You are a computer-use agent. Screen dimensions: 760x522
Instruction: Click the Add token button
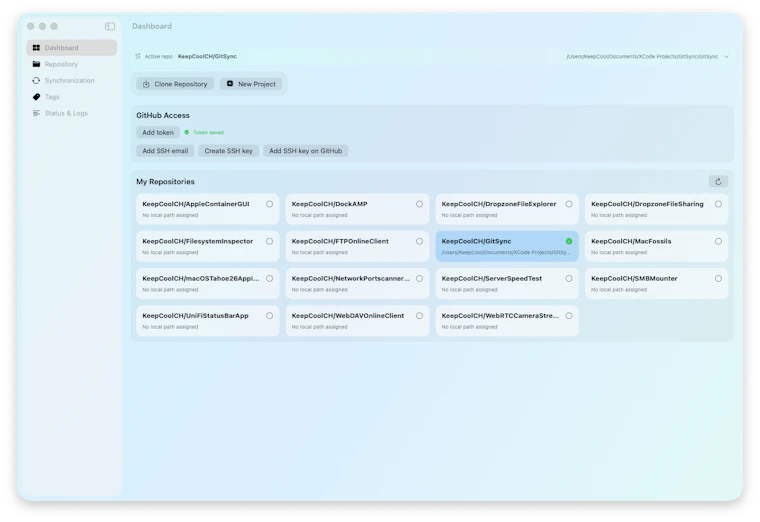pyautogui.click(x=158, y=132)
